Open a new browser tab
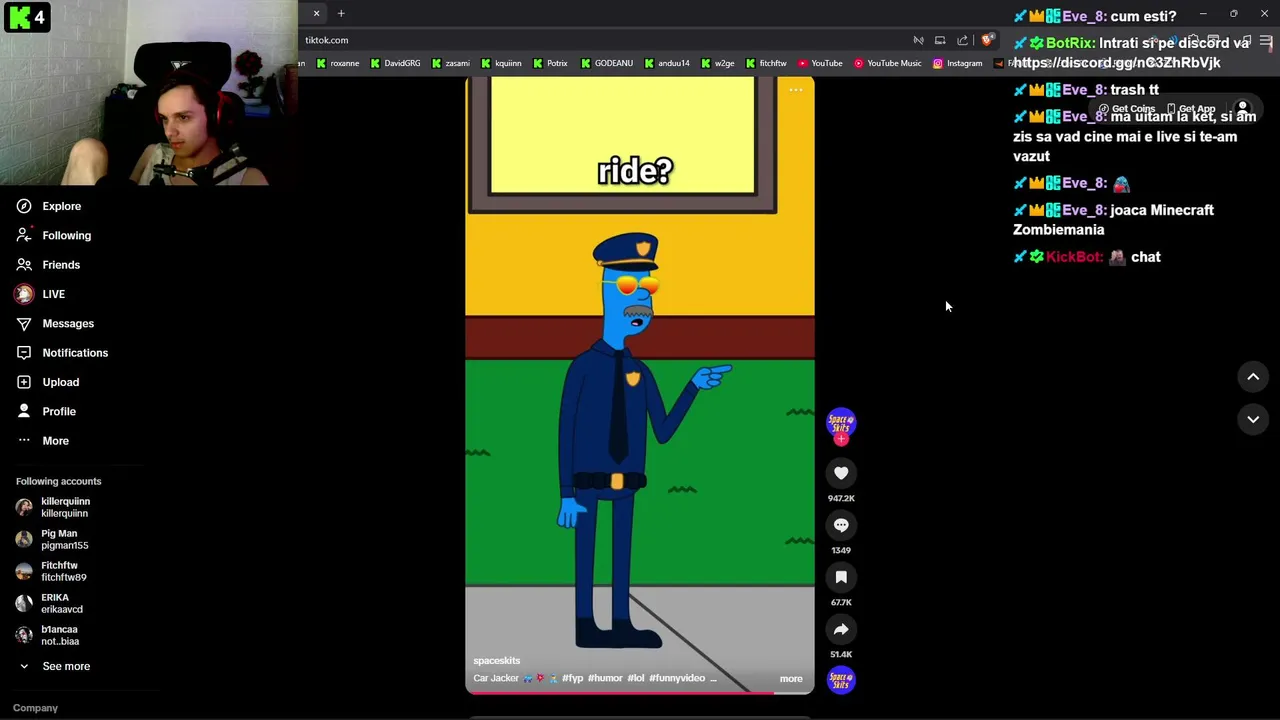 (341, 13)
